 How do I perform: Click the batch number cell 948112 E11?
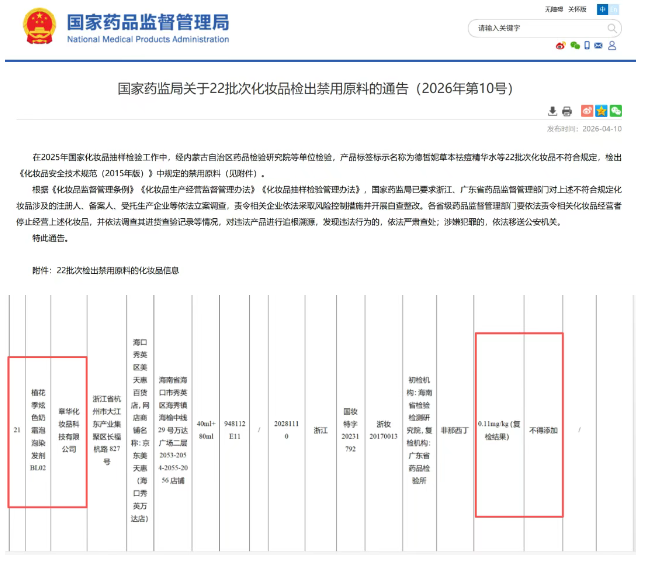234,430
